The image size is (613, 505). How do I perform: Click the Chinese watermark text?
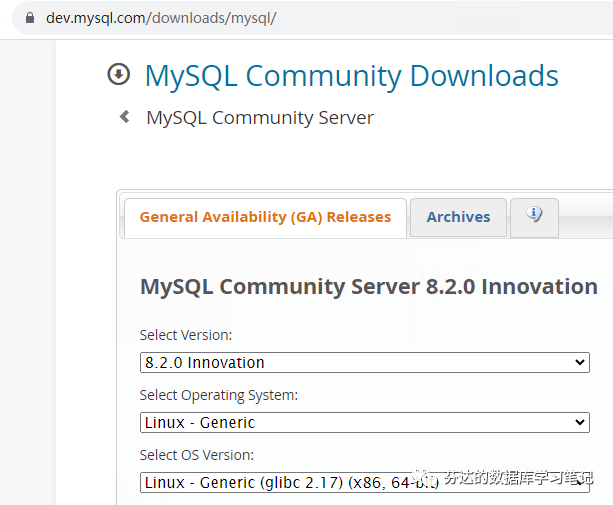point(518,478)
